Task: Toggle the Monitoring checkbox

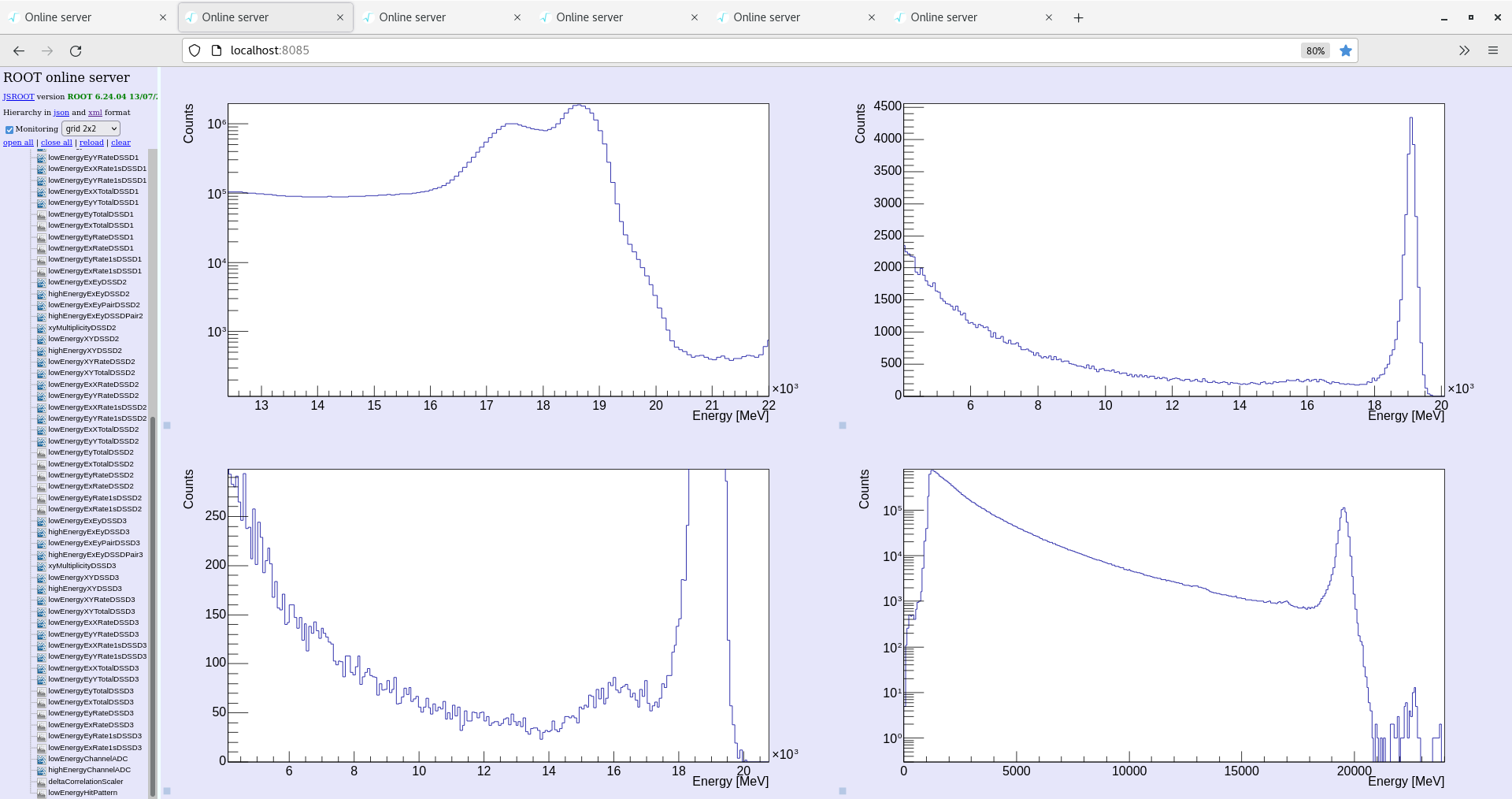Action: click(x=9, y=129)
